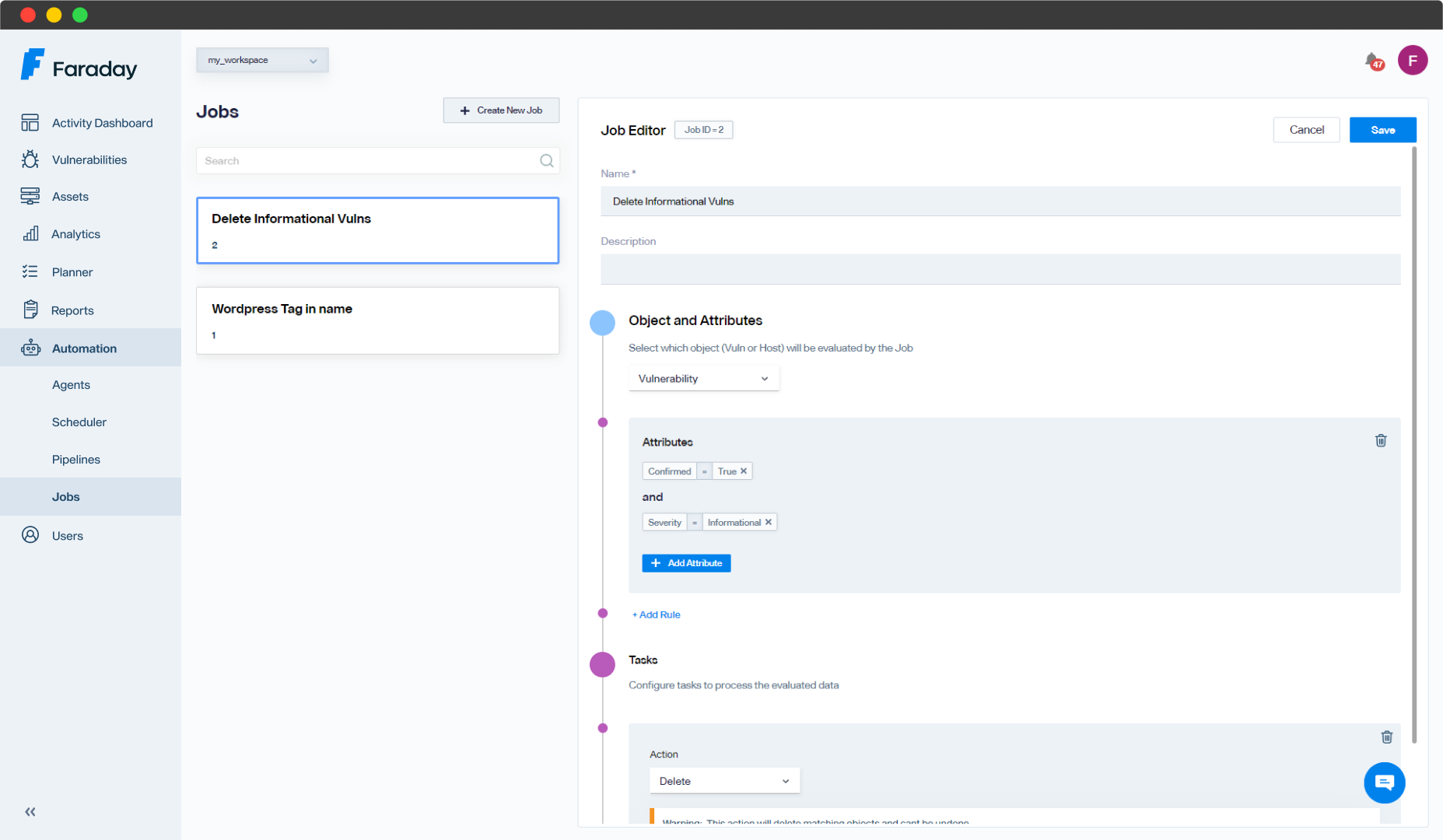Navigate to Pipelines under Automation
Viewport: 1443px width, 840px height.
pos(76,460)
